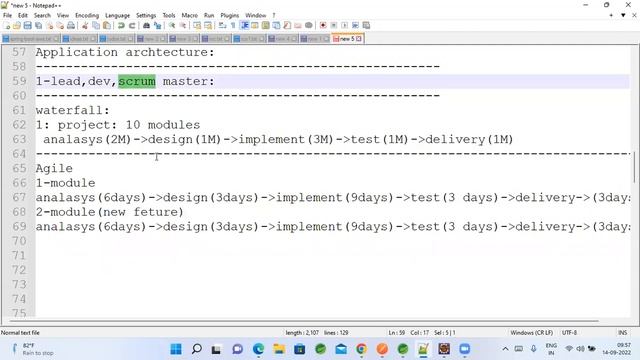Open Zoom from the taskbar

click(464, 349)
